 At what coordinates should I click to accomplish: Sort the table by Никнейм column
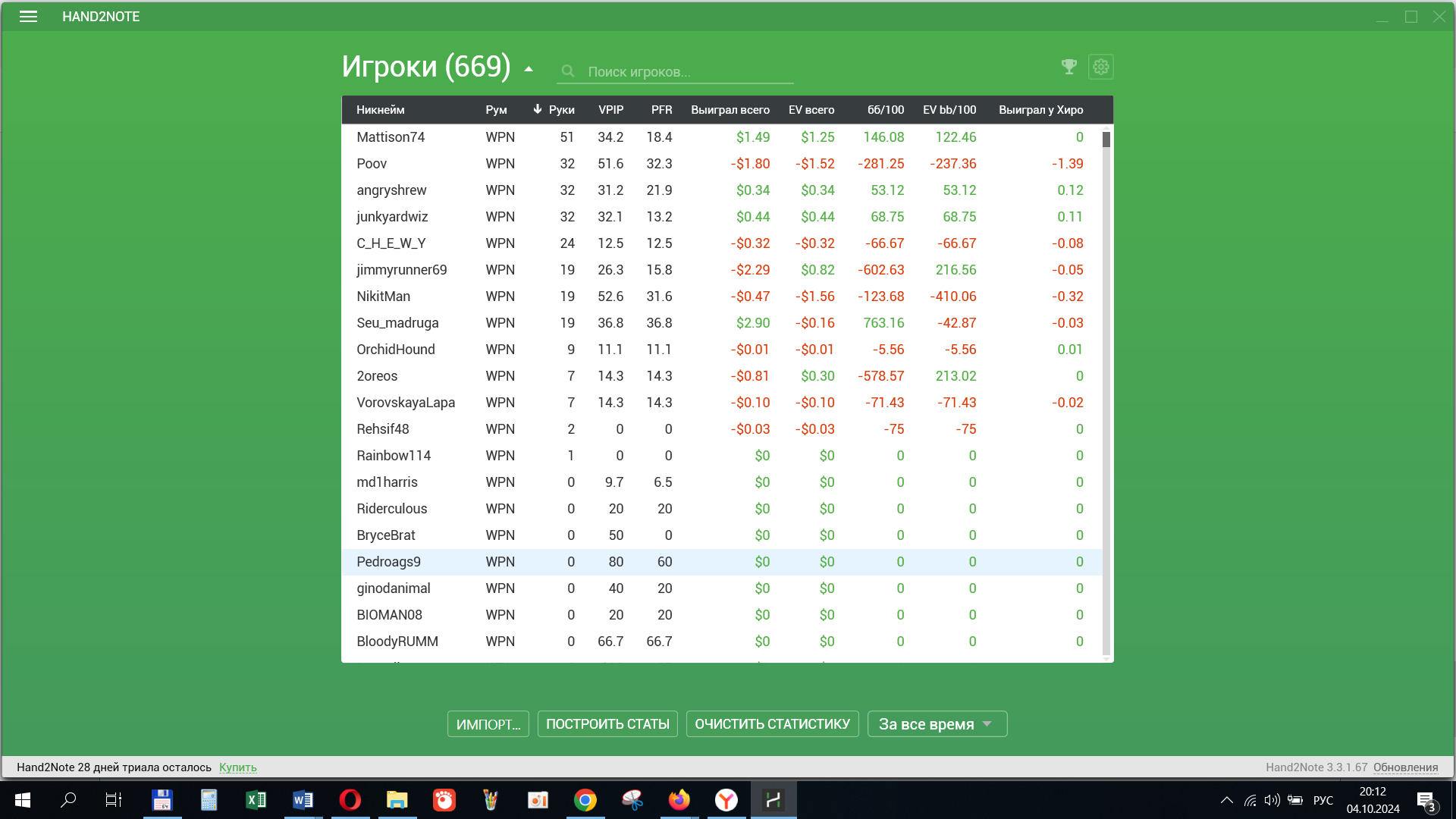pos(381,110)
